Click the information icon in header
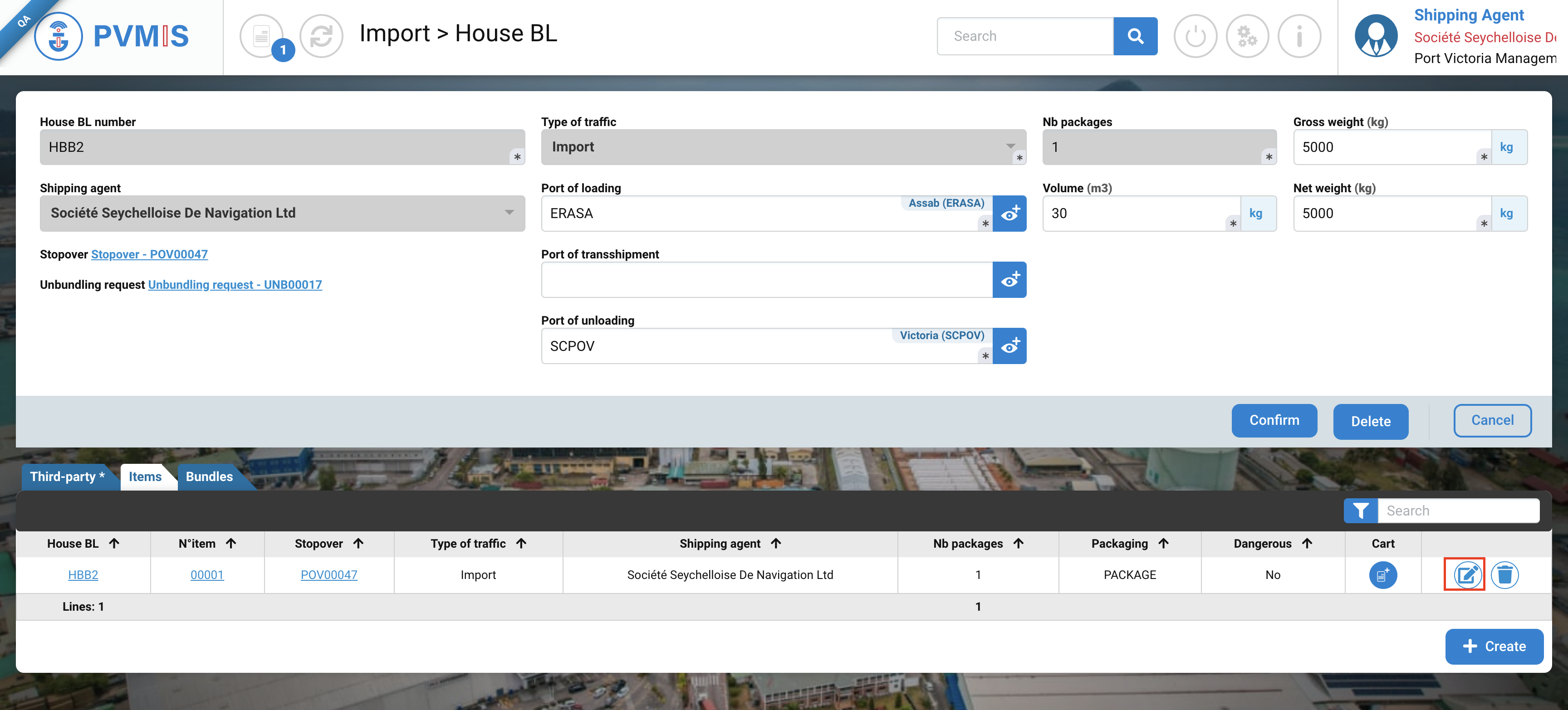Image resolution: width=1568 pixels, height=710 pixels. [x=1299, y=36]
